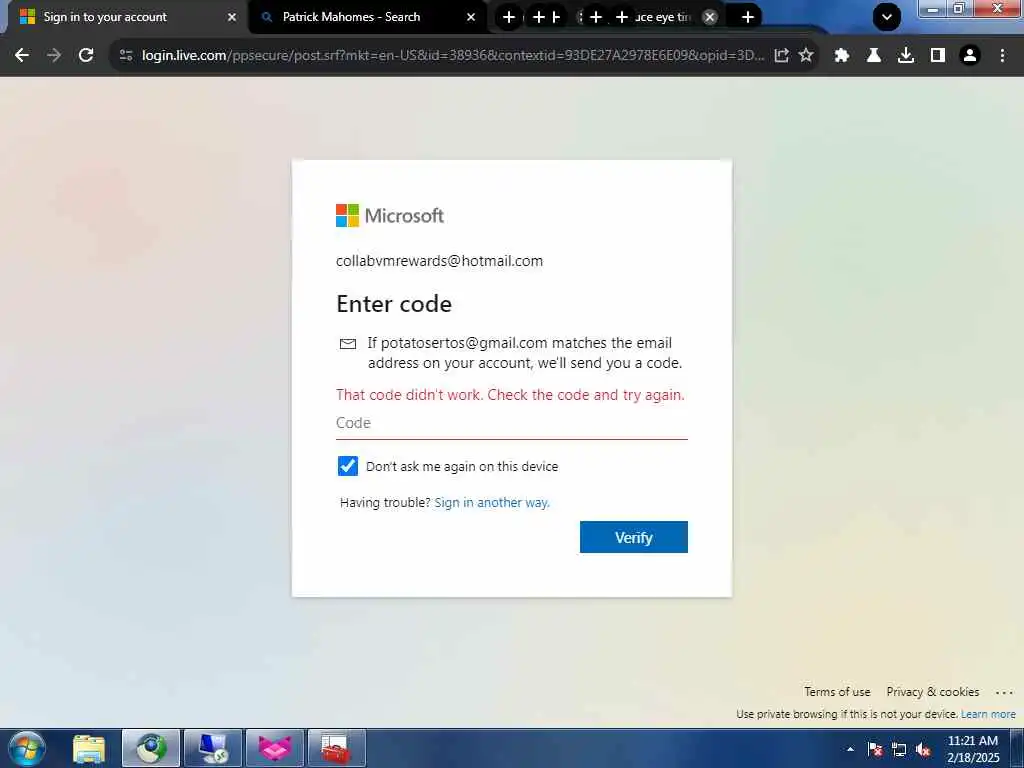
Task: Click the 'Enter code' heading
Action: tap(394, 304)
